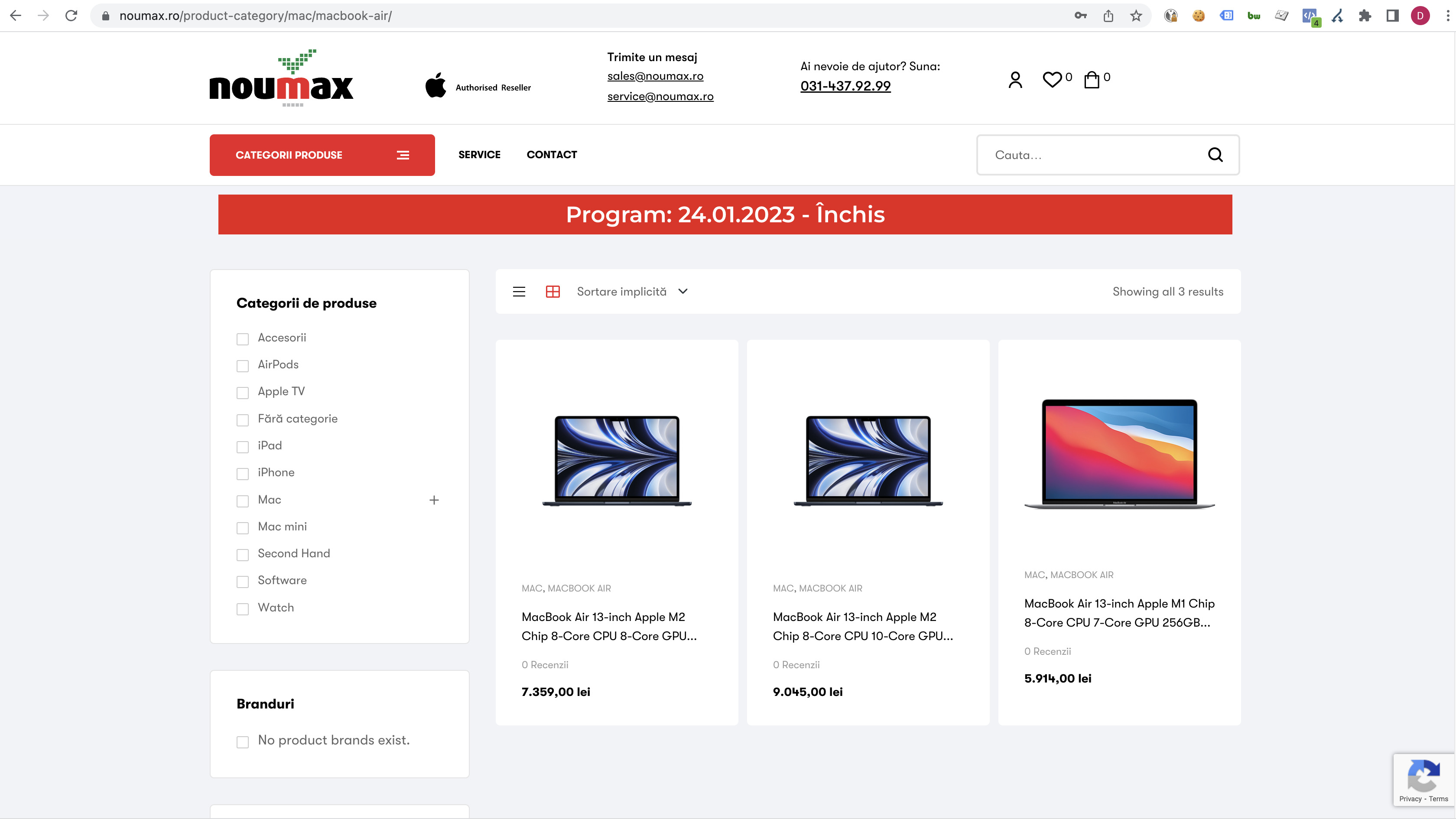Open the Sortare implicită sort dropdown

click(632, 292)
